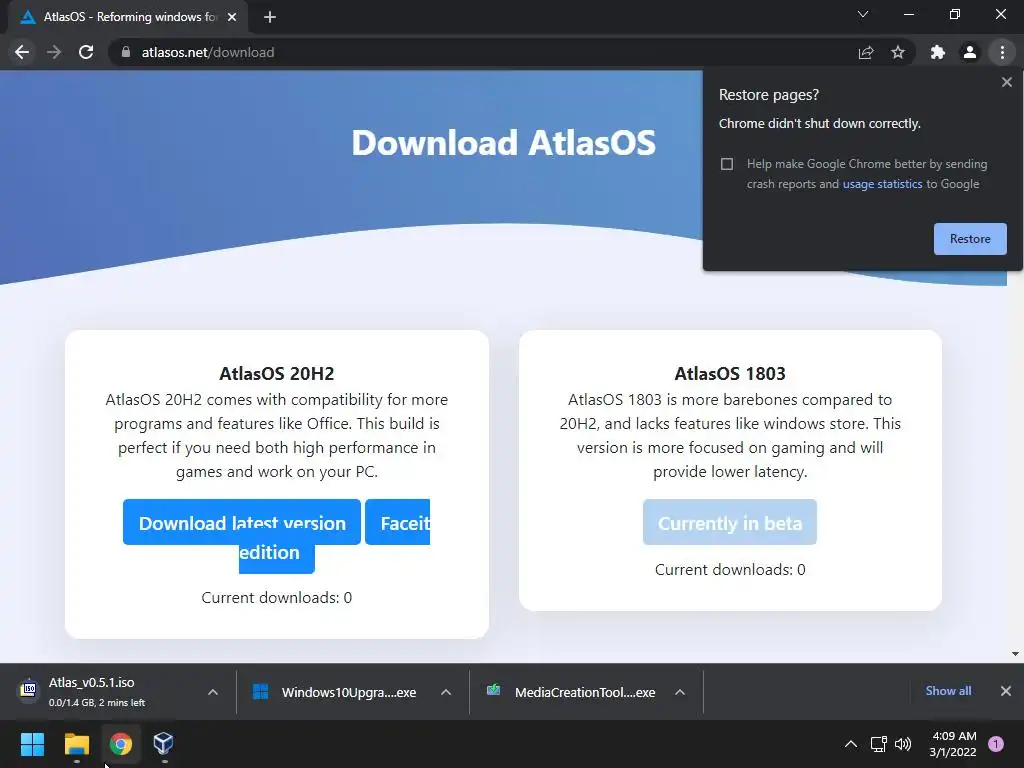Open the notification badge in tray
1024x768 pixels.
[x=996, y=744]
